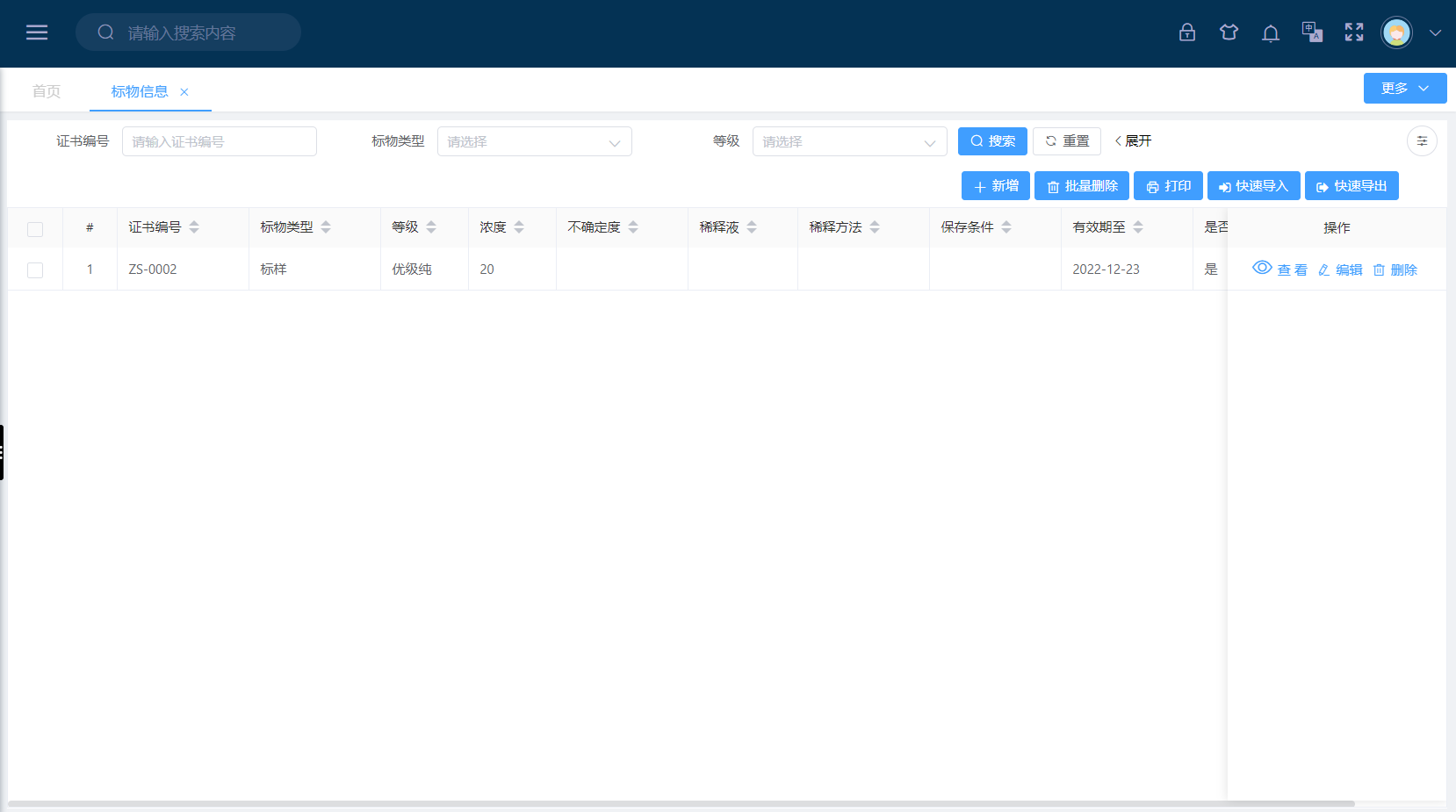Edit the ZS-0002 record with 编辑
1456x812 pixels.
(1340, 269)
